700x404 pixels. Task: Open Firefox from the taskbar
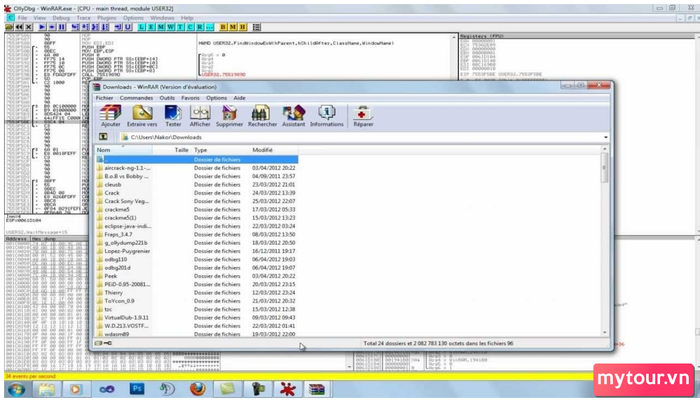point(197,389)
